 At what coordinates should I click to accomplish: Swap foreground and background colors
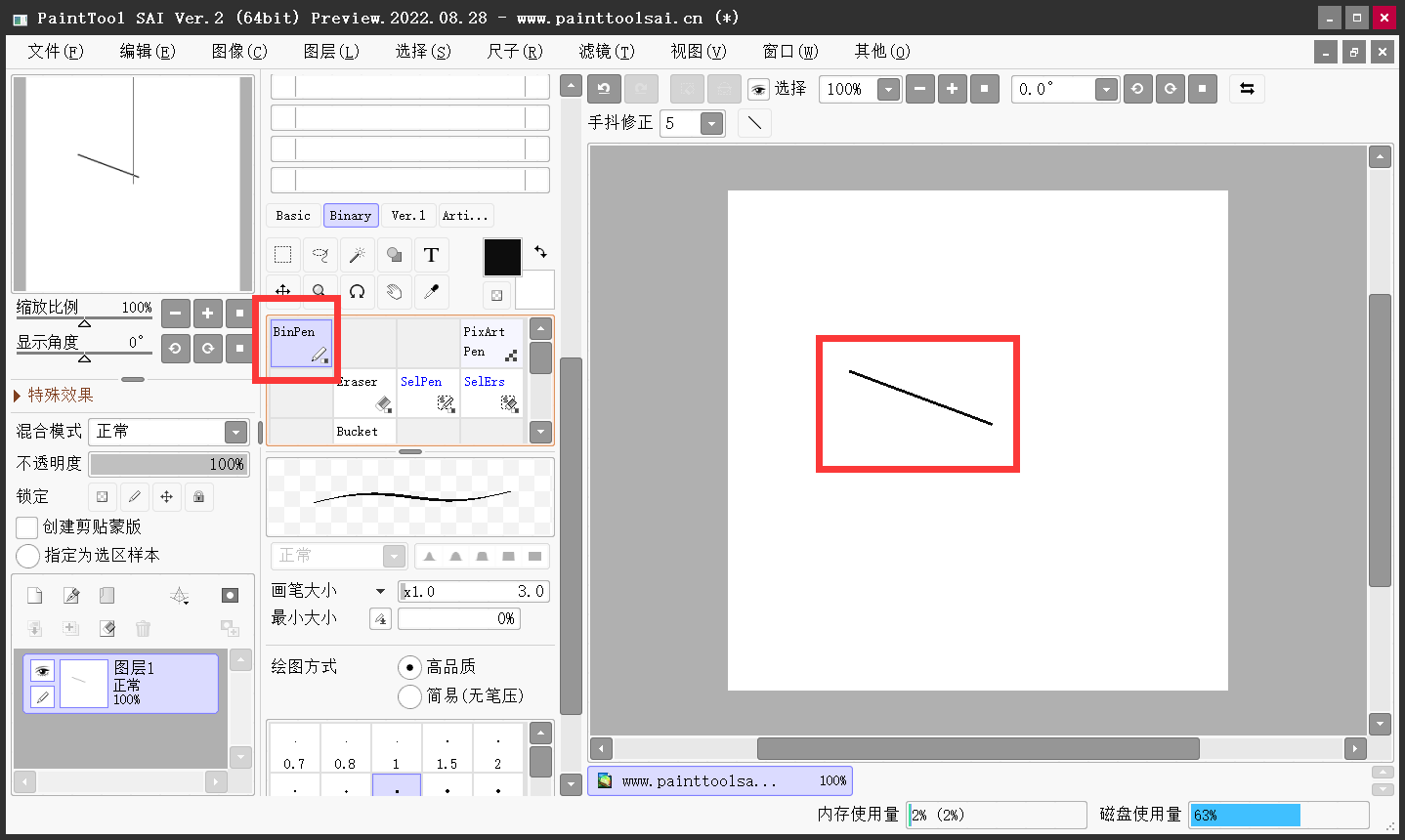coord(540,251)
